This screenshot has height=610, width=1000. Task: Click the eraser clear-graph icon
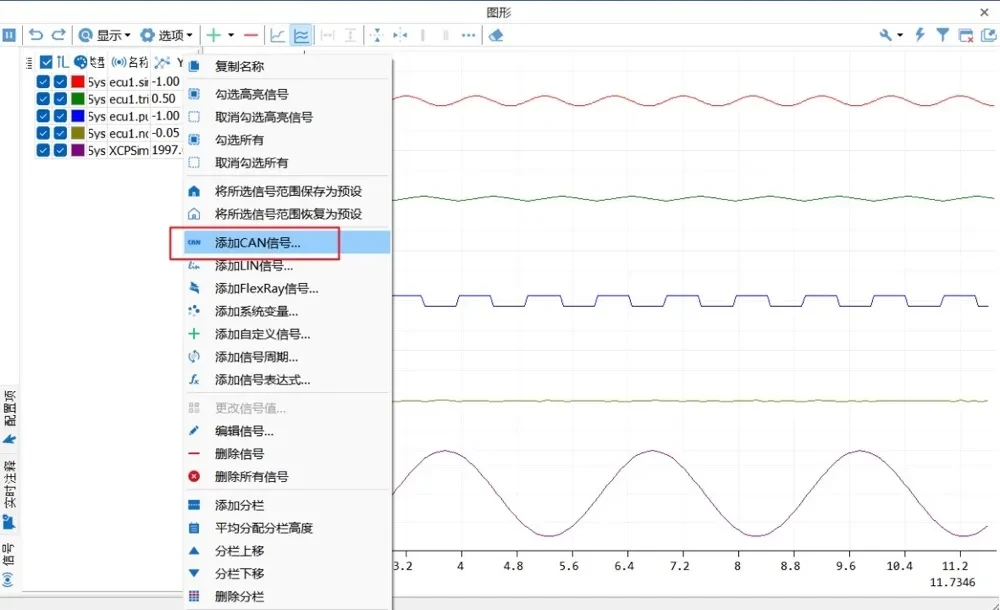tap(496, 35)
